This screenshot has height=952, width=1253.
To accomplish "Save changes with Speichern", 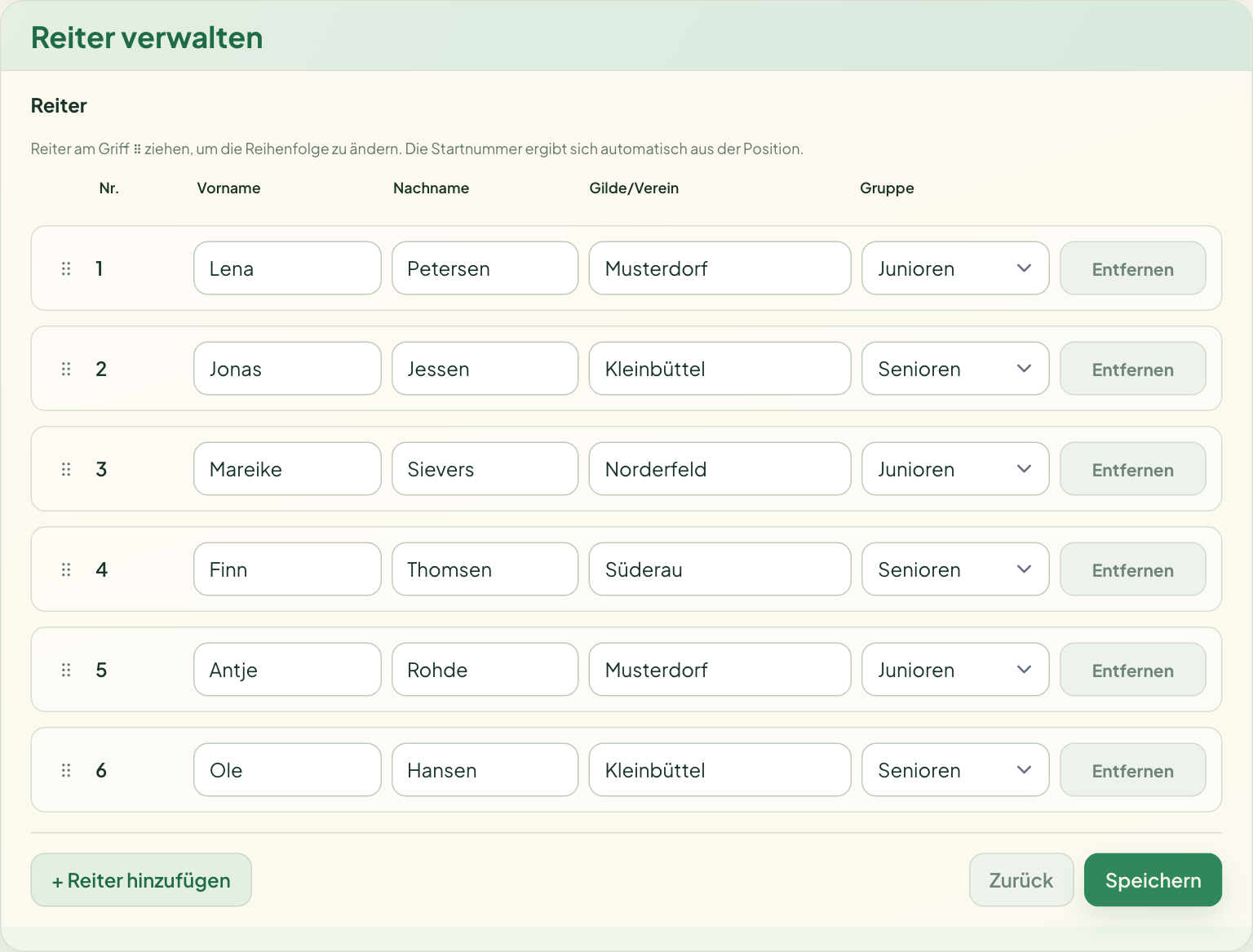I will click(x=1153, y=880).
